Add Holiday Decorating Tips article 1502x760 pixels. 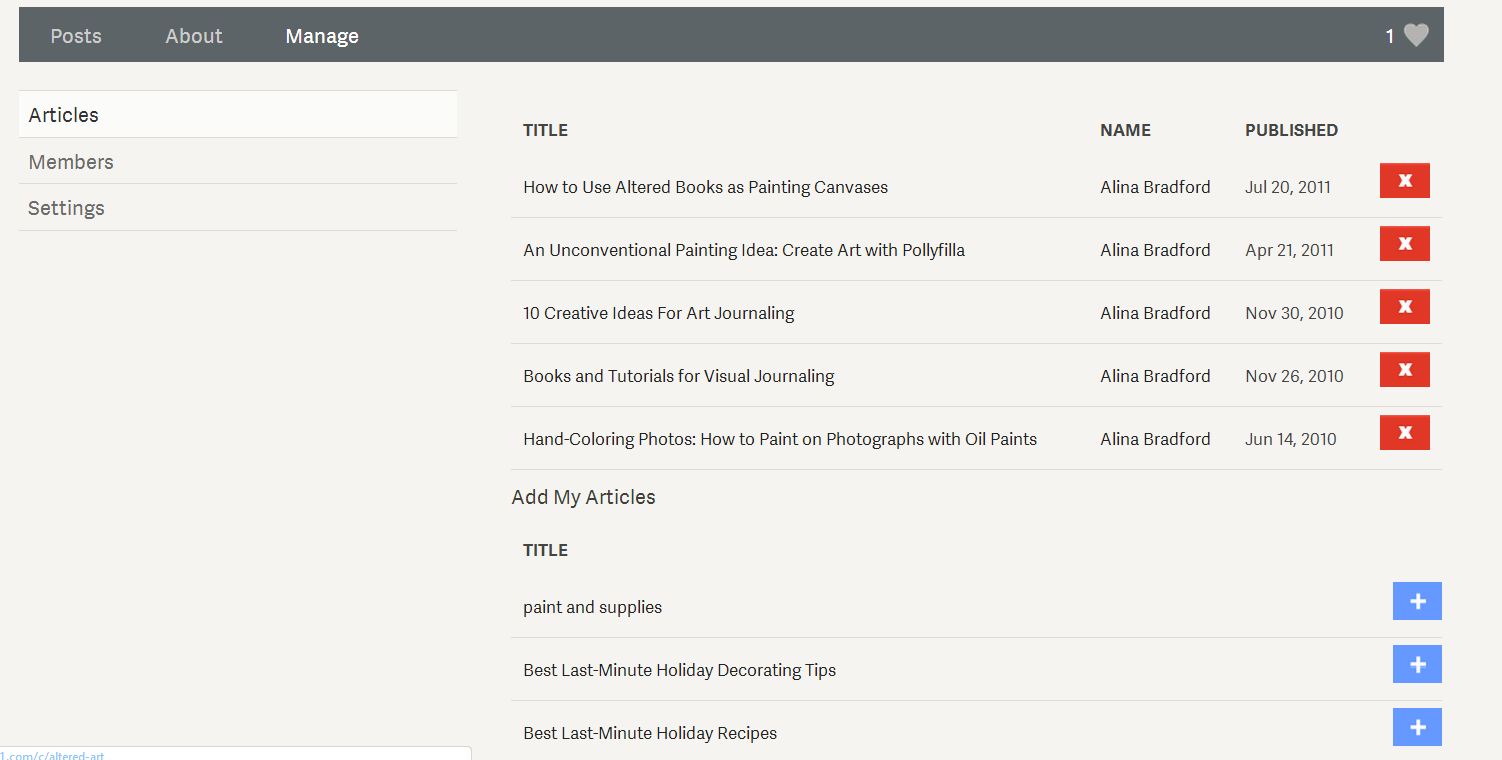coord(1416,664)
